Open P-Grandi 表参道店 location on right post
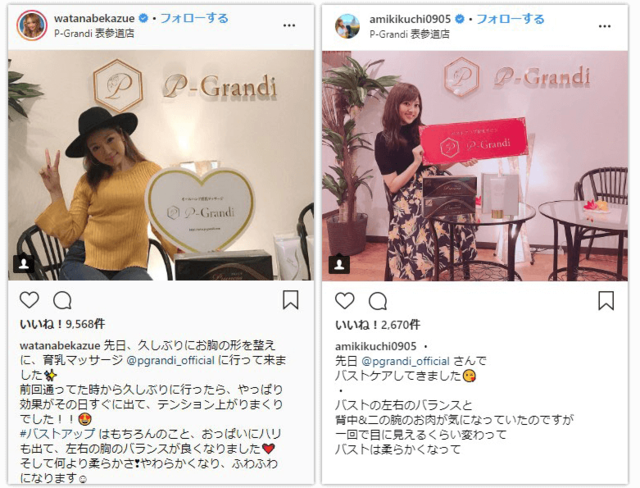 tap(409, 34)
